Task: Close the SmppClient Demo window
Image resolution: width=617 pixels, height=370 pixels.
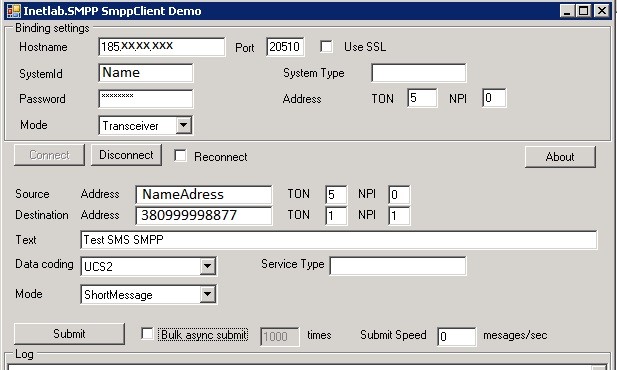Action: (602, 11)
